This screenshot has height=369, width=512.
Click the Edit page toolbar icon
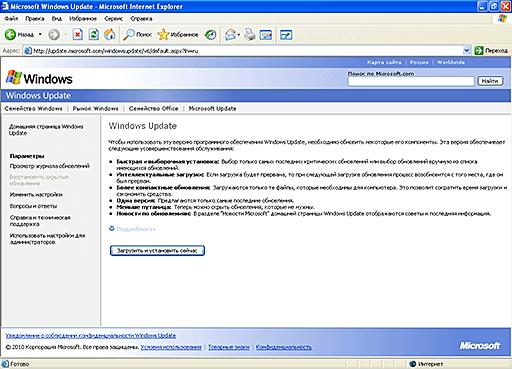point(266,35)
